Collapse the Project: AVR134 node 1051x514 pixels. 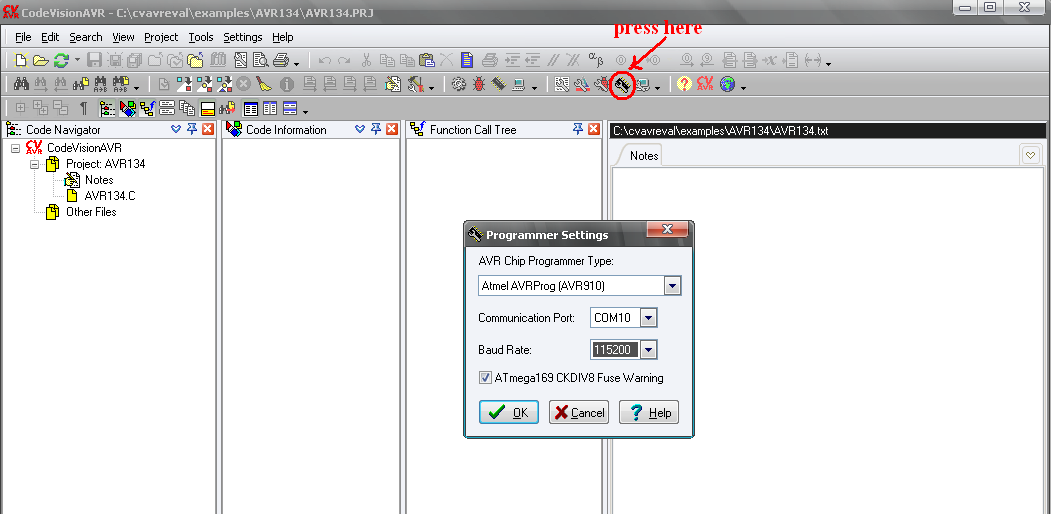(x=34, y=164)
